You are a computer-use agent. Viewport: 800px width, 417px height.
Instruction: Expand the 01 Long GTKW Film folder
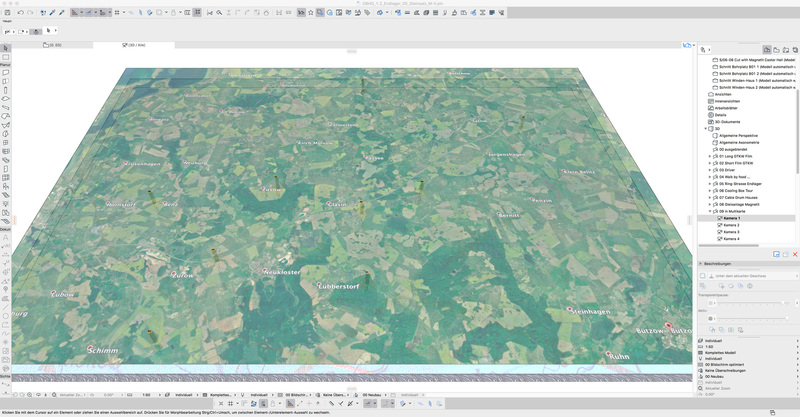click(x=710, y=156)
